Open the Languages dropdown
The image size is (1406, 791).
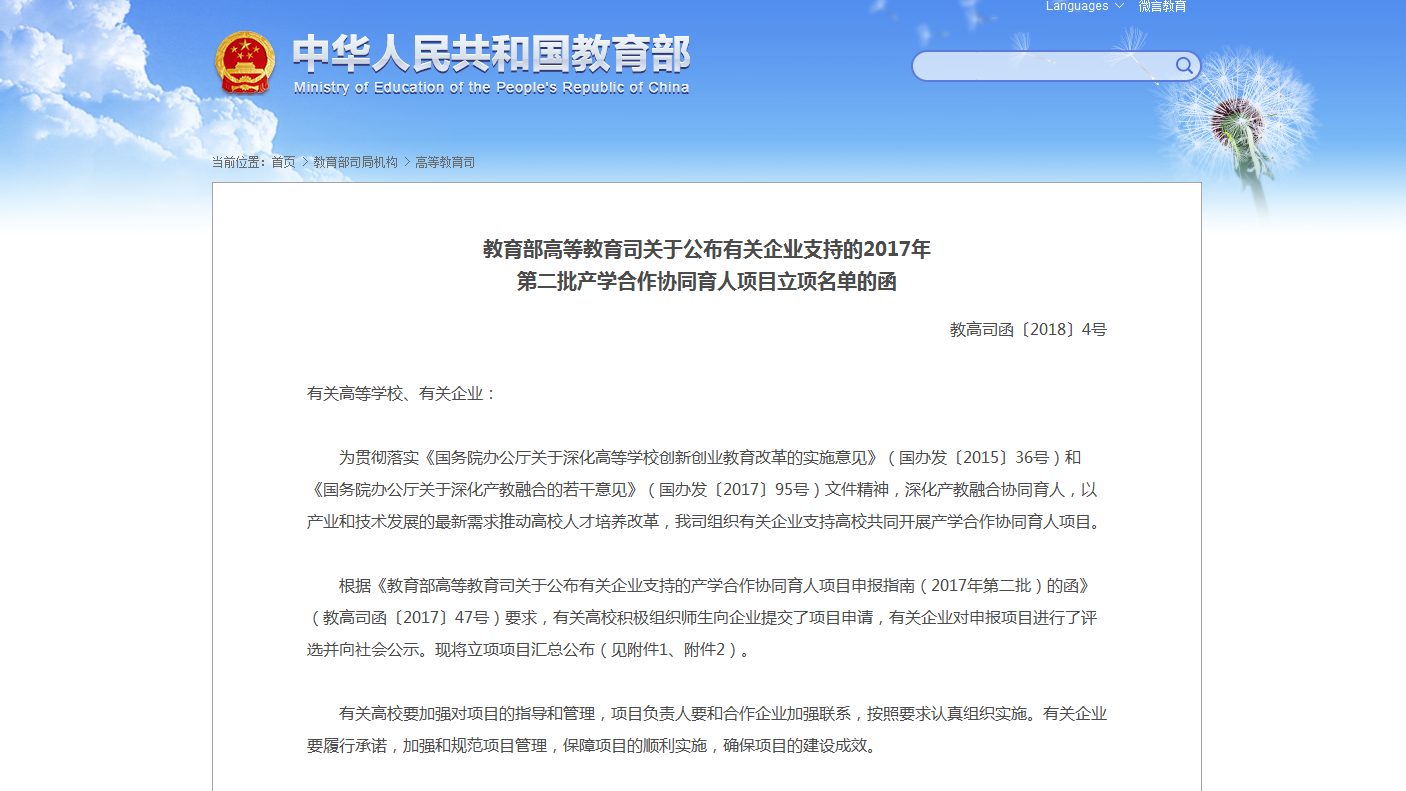pos(1085,6)
